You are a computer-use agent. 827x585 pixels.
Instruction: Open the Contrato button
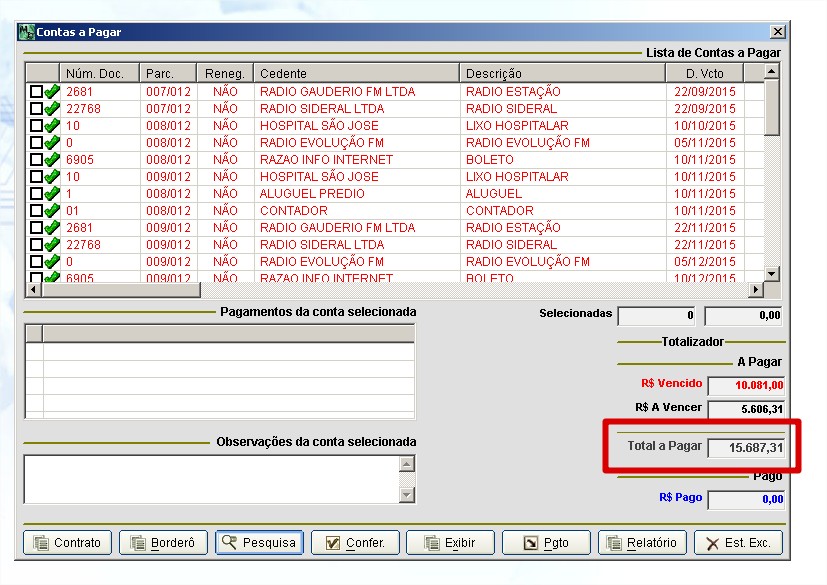(67, 543)
